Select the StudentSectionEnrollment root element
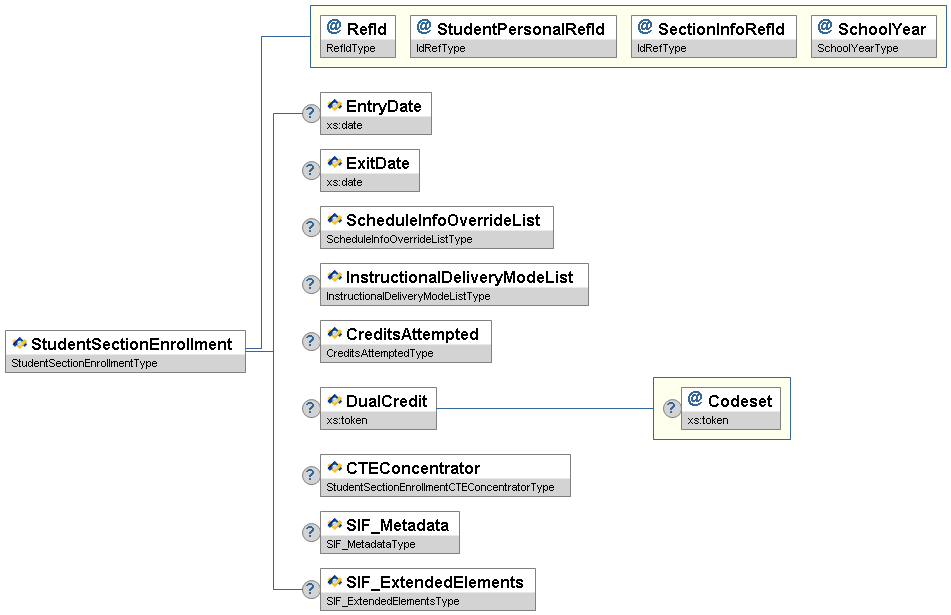951x615 pixels. (125, 351)
